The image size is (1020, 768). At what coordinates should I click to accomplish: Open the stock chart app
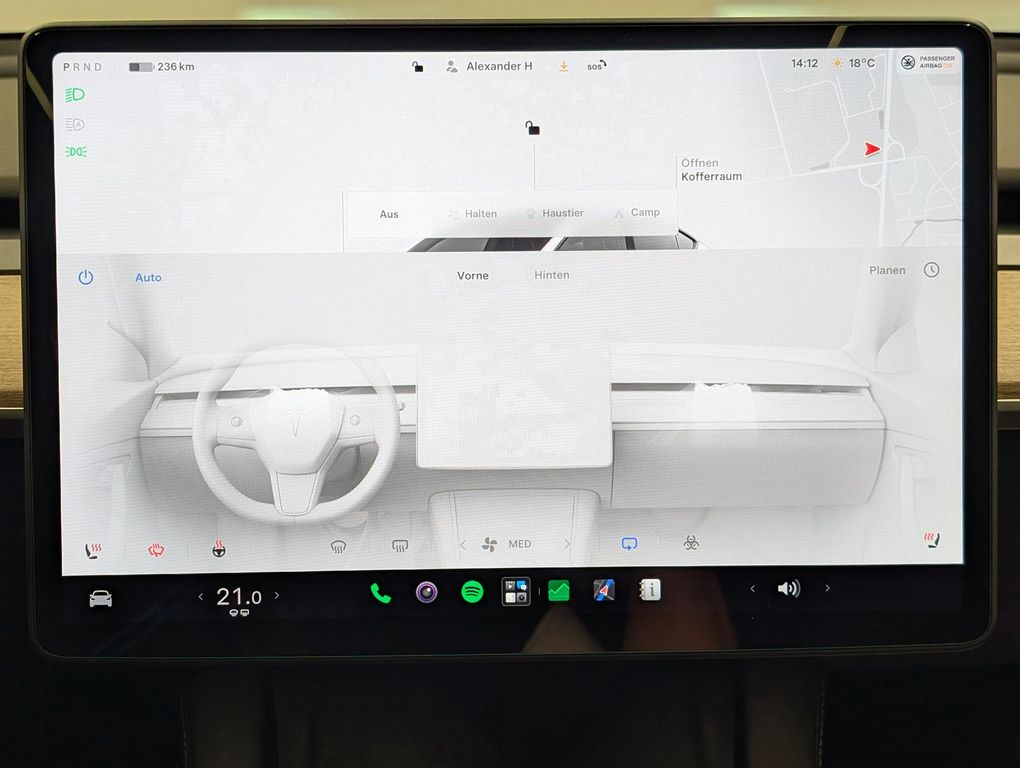(x=559, y=590)
